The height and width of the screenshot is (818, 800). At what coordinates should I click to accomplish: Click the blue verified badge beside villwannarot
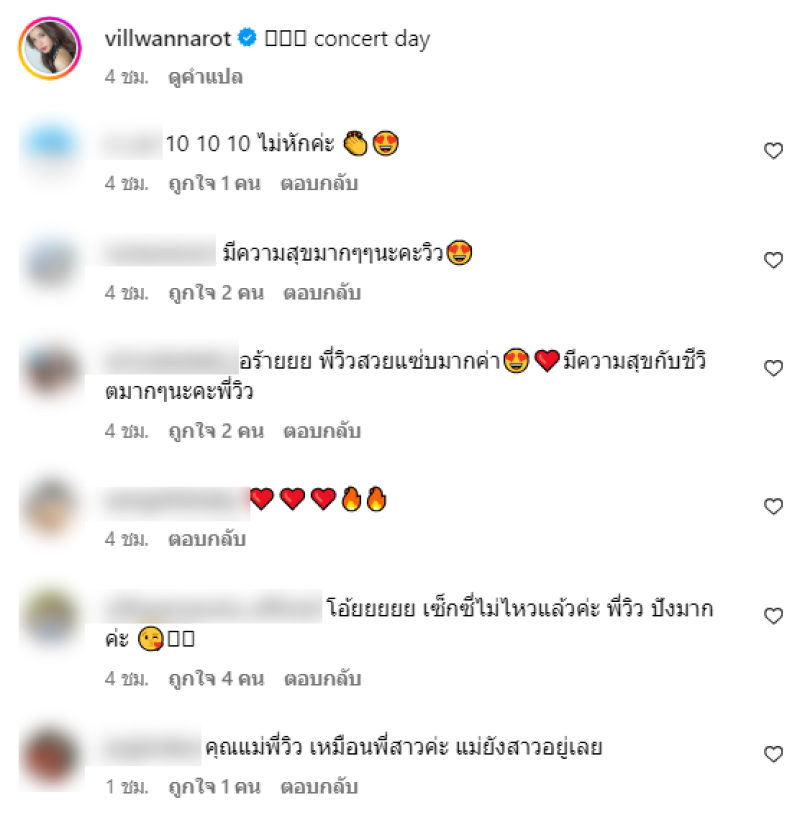[247, 38]
